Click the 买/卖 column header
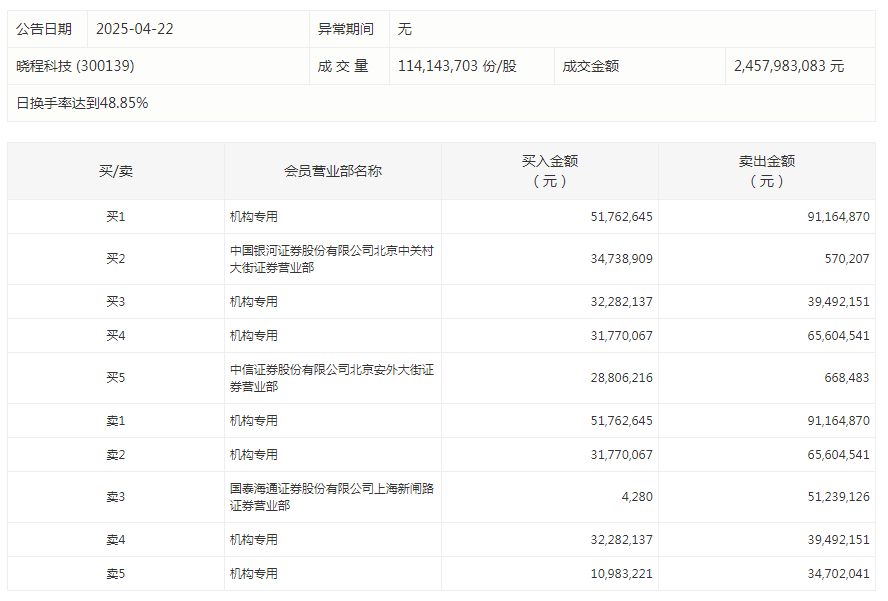 116,171
